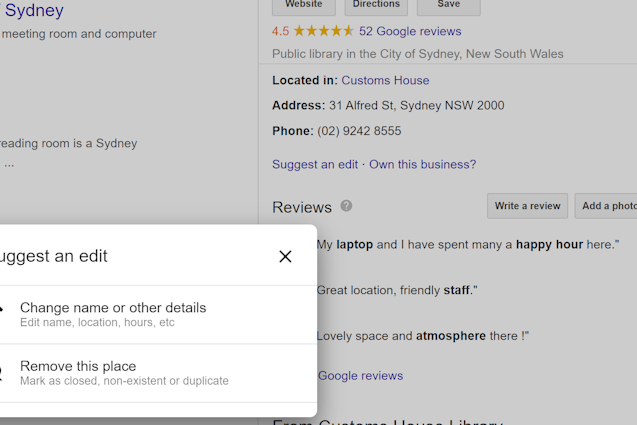
Task: Open the Website button
Action: (x=304, y=5)
